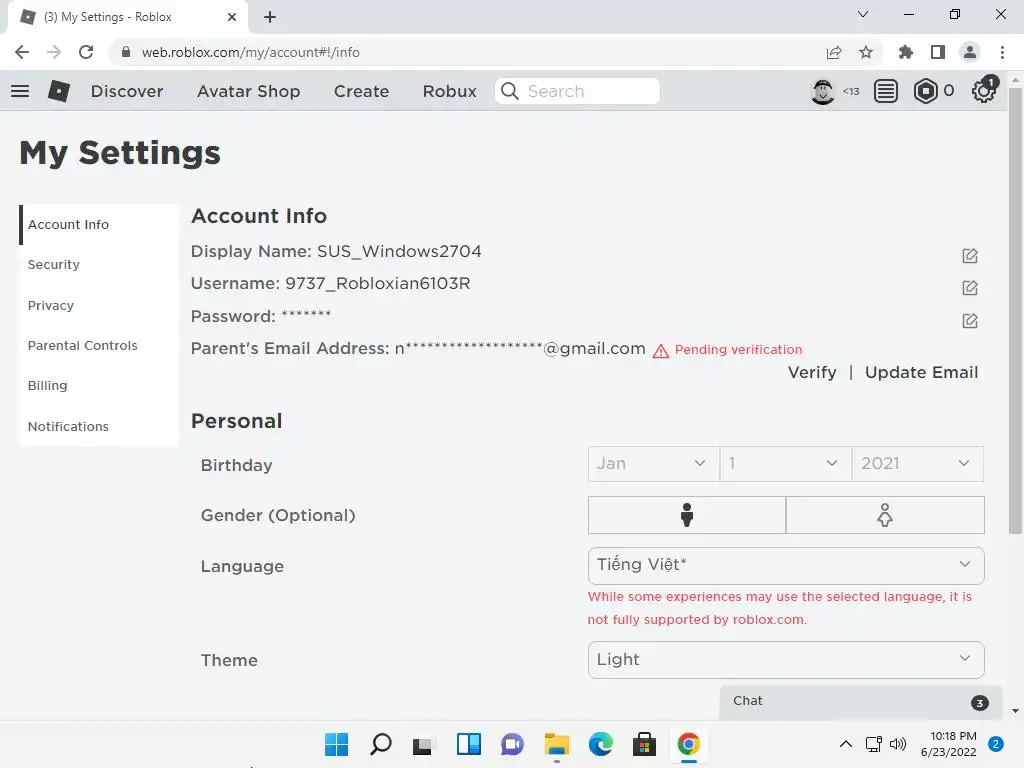This screenshot has height=768, width=1024.
Task: Open Microsoft Store from taskbar
Action: coord(645,744)
